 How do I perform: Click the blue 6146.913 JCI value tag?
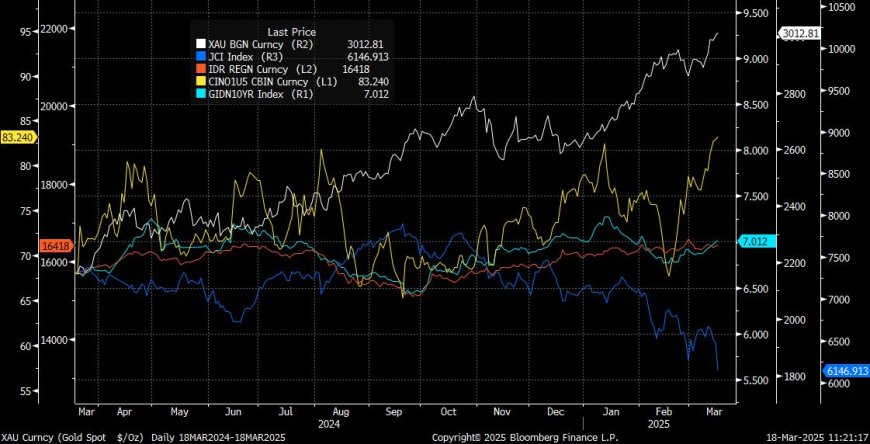(x=844, y=370)
